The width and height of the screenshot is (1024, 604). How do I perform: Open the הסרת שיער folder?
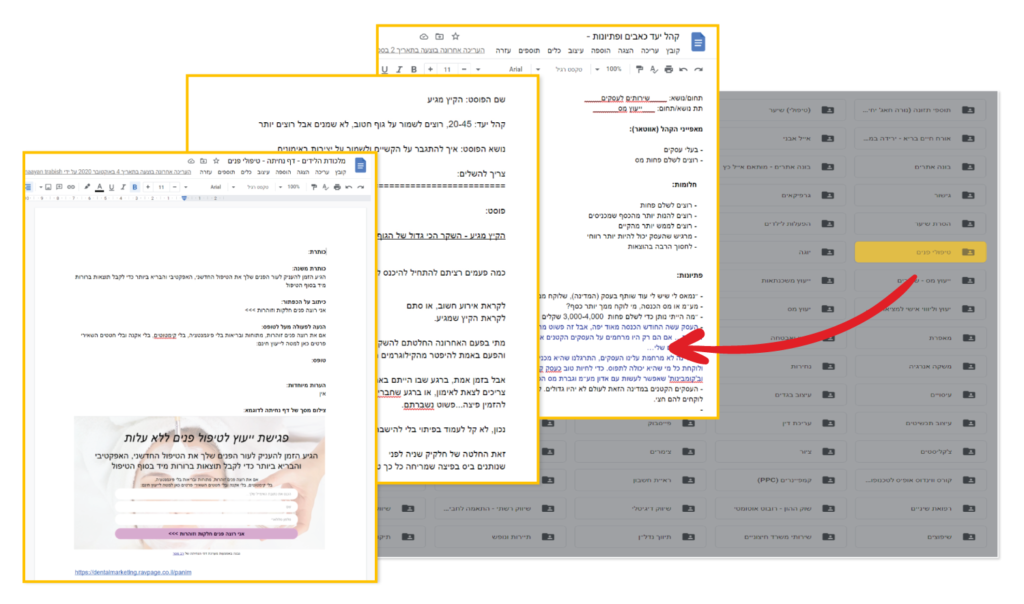[x=920, y=224]
